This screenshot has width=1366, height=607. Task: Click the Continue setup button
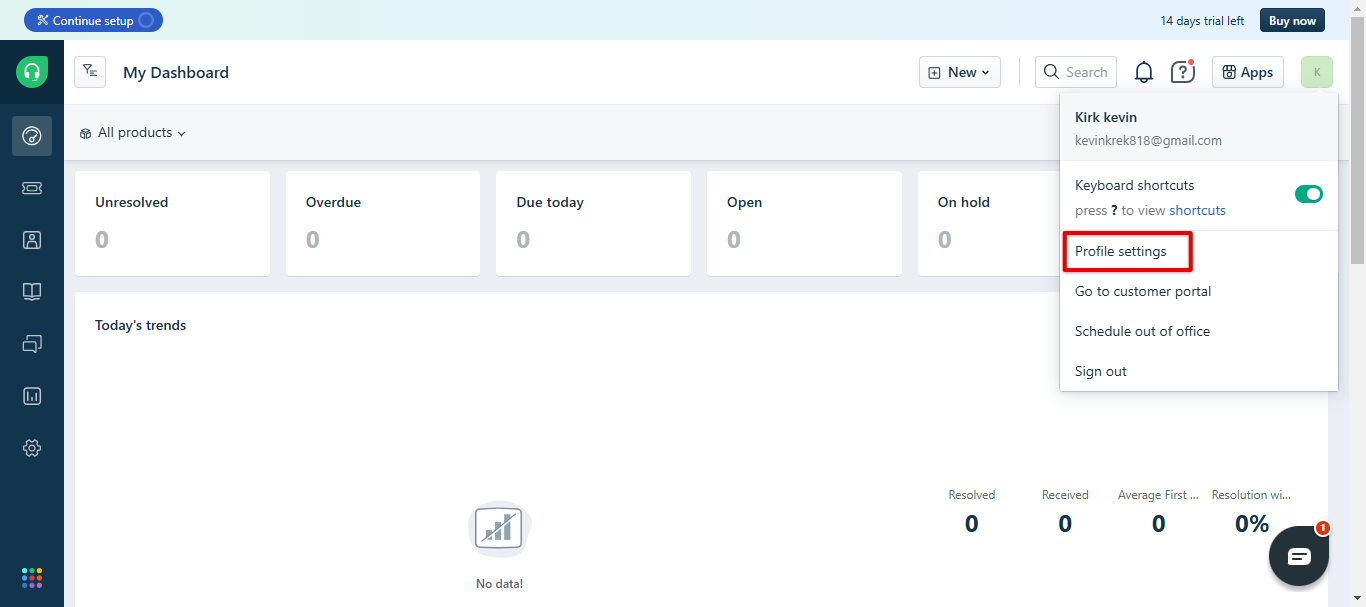pyautogui.click(x=93, y=20)
